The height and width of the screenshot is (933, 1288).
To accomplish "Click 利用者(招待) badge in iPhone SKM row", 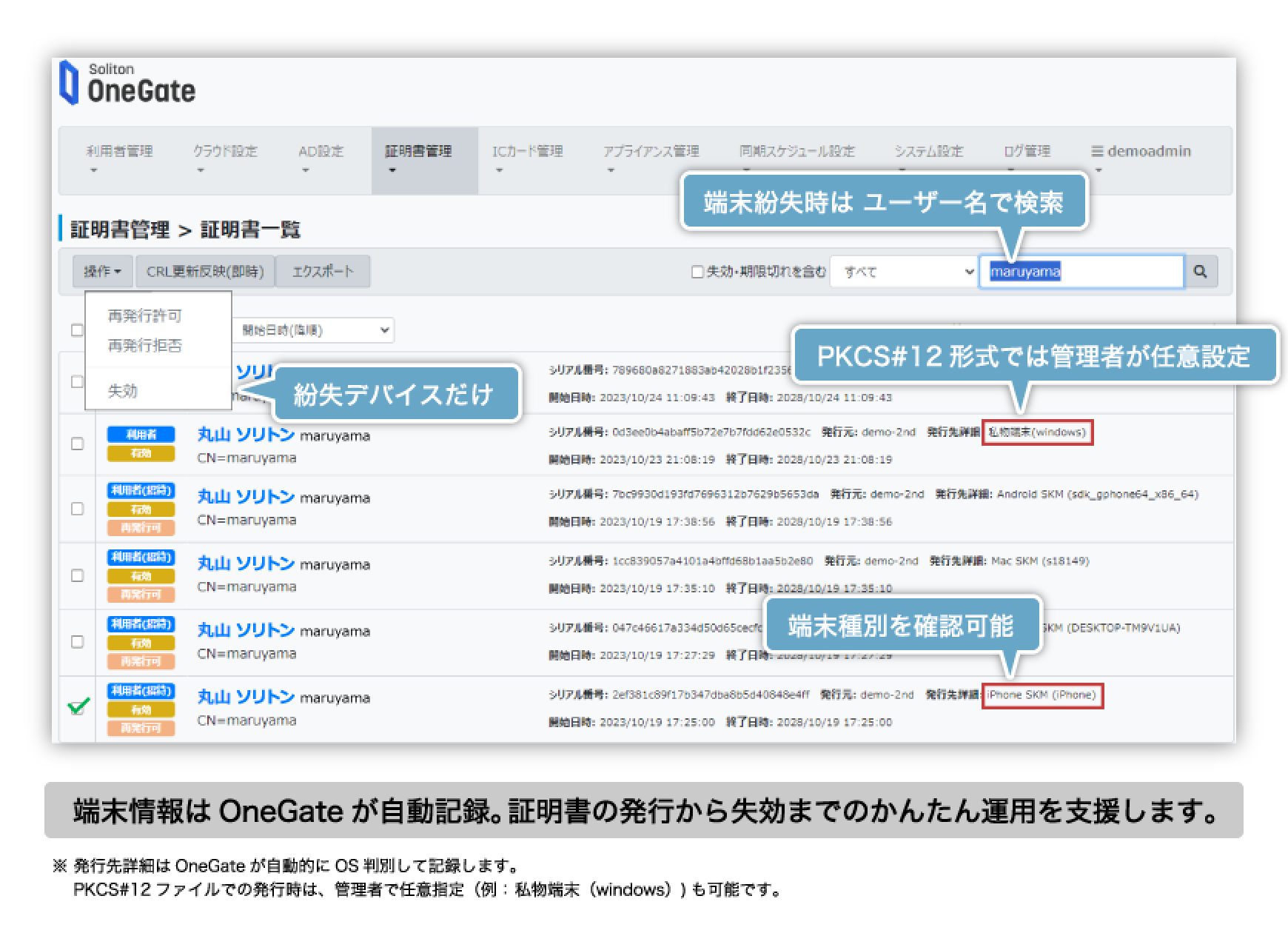I will coord(141,691).
